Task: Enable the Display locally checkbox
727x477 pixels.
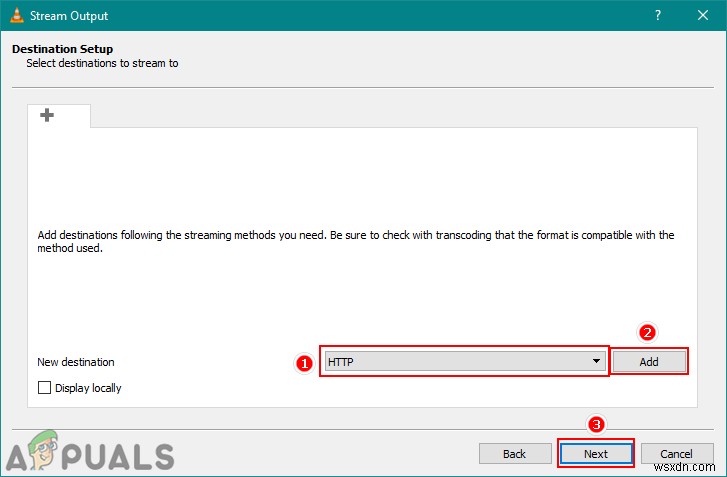Action: click(45, 388)
